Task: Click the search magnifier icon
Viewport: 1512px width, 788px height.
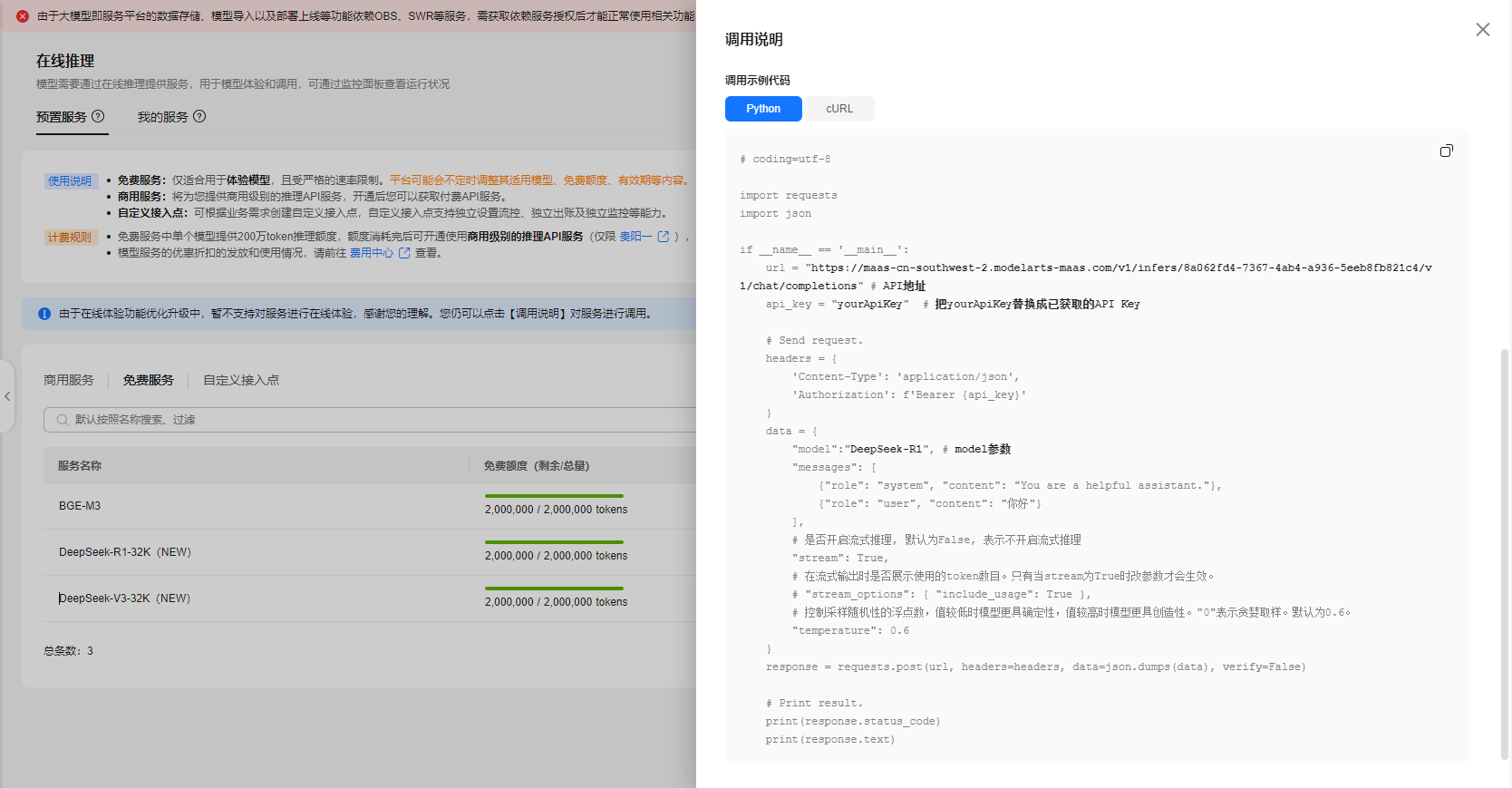Action: point(63,420)
